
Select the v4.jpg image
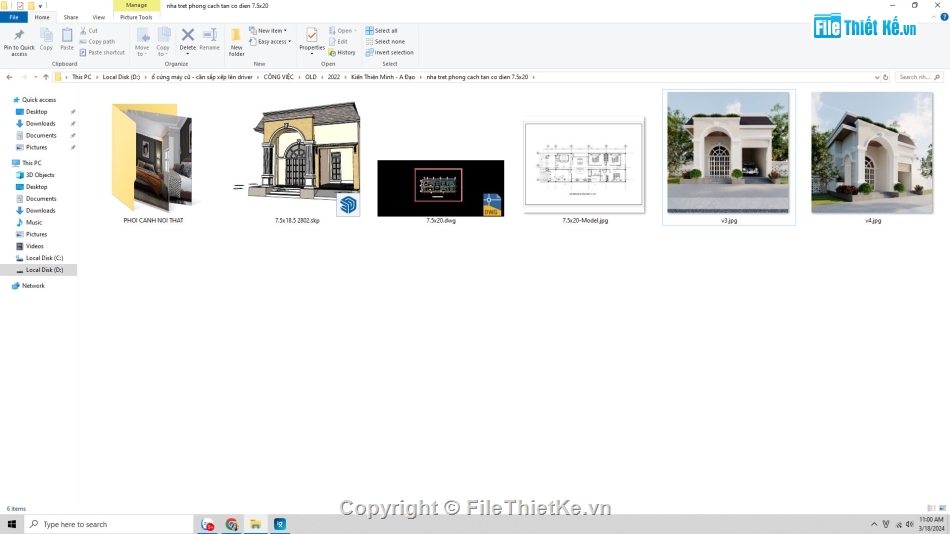pos(872,158)
